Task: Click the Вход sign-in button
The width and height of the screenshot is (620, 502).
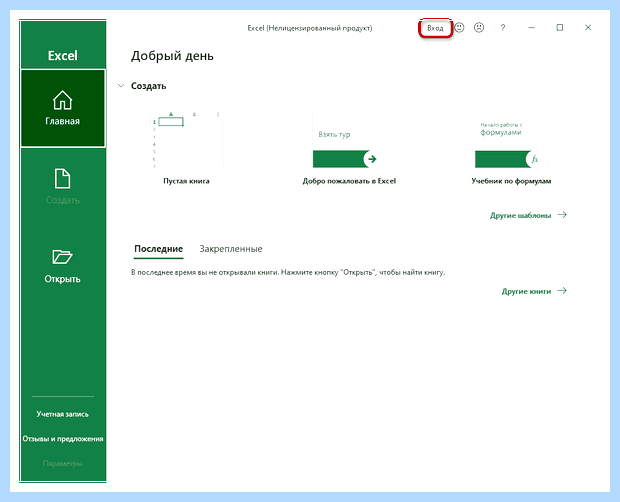Action: (x=435, y=28)
